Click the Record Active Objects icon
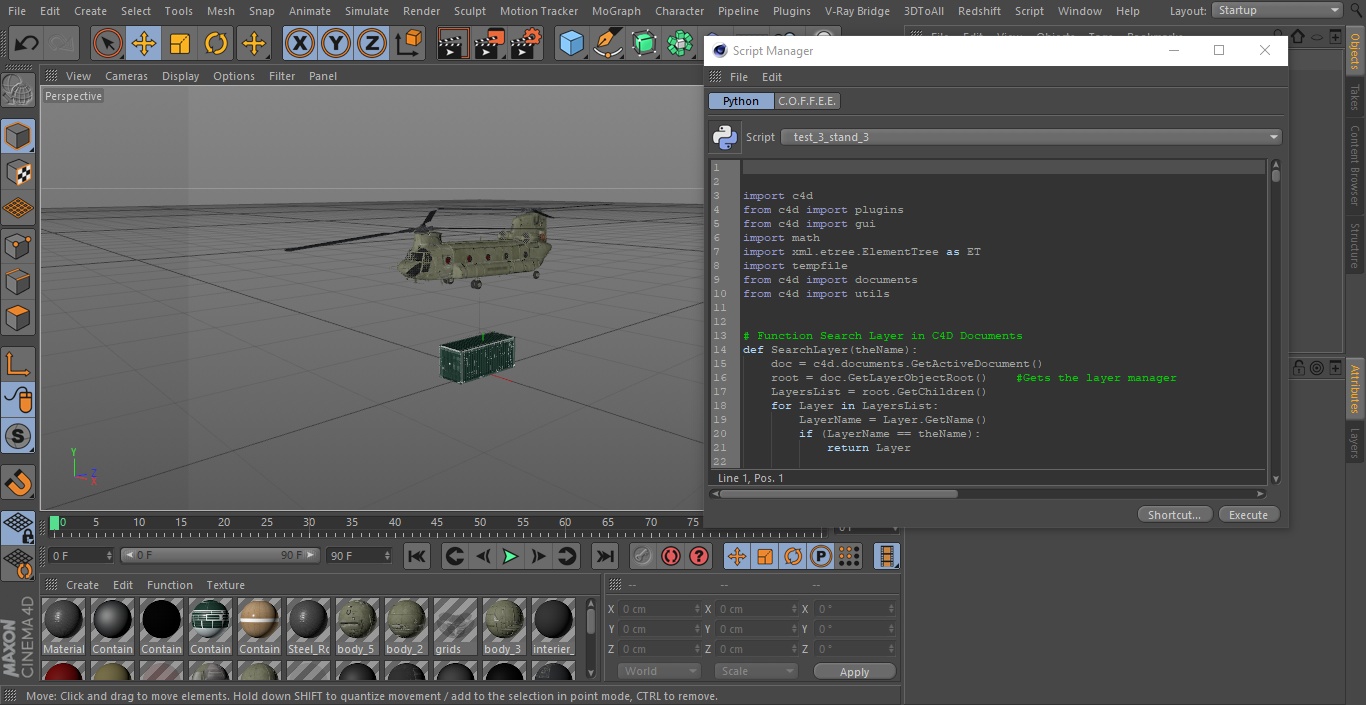This screenshot has width=1366, height=705. coord(642,556)
